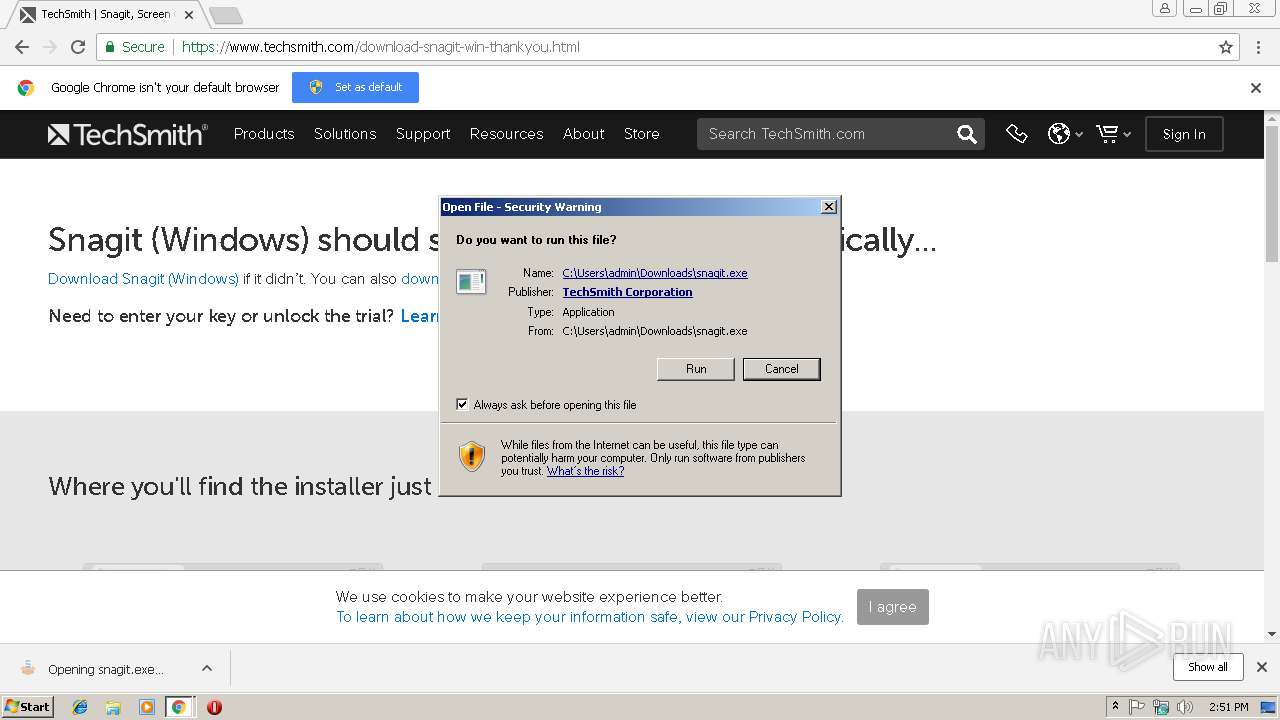Screen dimensions: 1280x720
Task: Open the Solutions menu
Action: pos(345,134)
